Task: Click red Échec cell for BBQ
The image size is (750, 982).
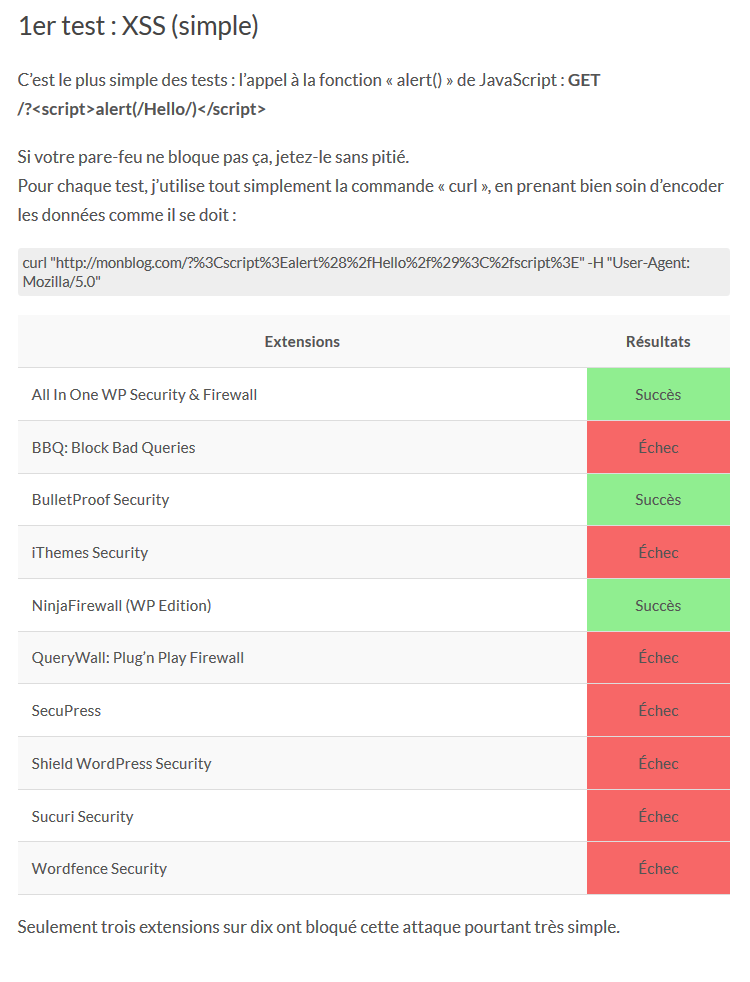Action: (658, 447)
